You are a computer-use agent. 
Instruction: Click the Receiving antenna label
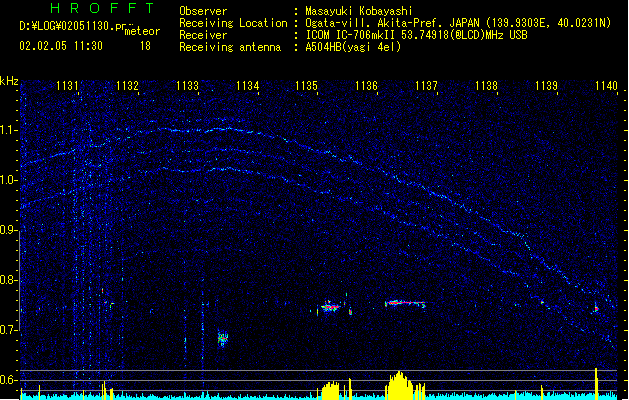pos(230,47)
